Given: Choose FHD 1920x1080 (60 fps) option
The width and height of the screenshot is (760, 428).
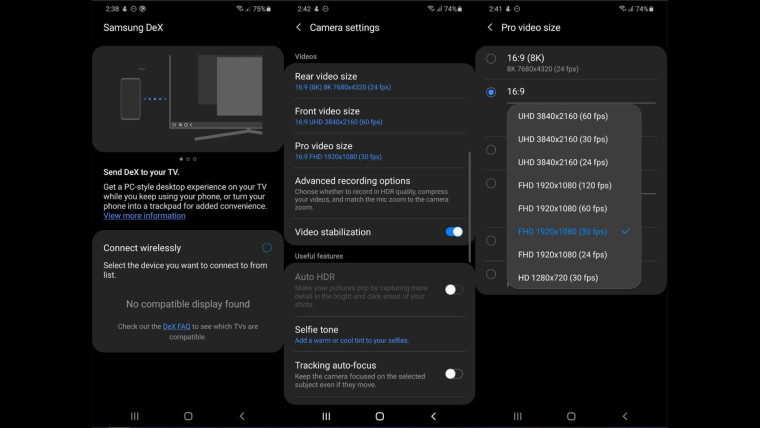Looking at the screenshot, I should coord(574,208).
